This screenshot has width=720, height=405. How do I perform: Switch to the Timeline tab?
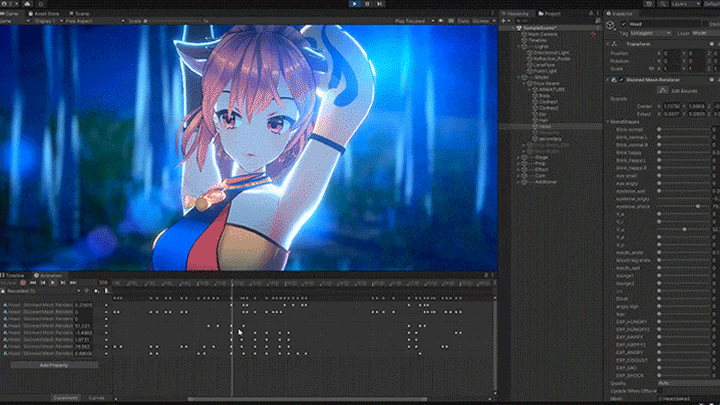click(13, 276)
